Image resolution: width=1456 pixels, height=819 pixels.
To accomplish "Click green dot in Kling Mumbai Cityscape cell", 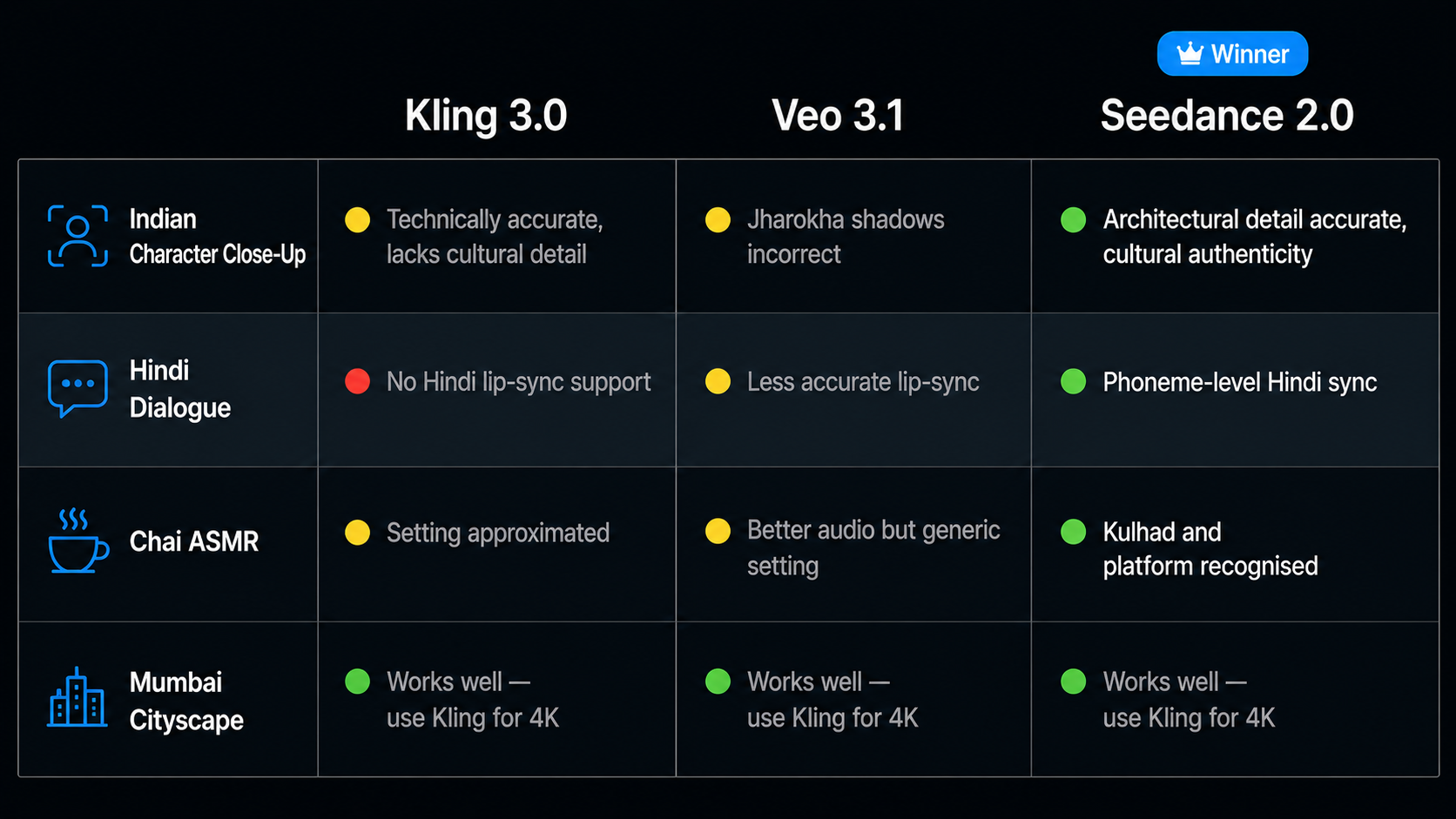I will 357,681.
